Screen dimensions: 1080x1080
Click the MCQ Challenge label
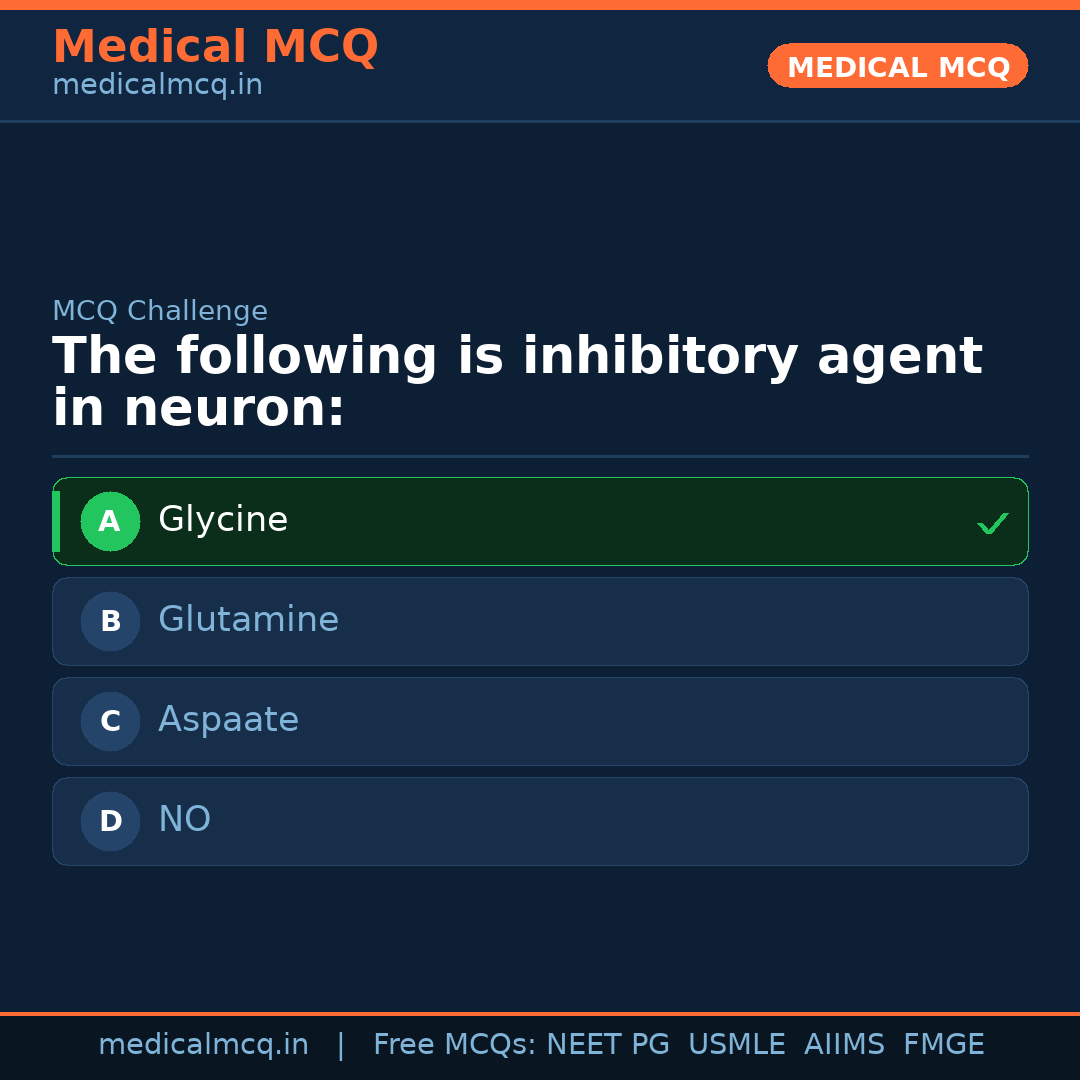tap(160, 311)
